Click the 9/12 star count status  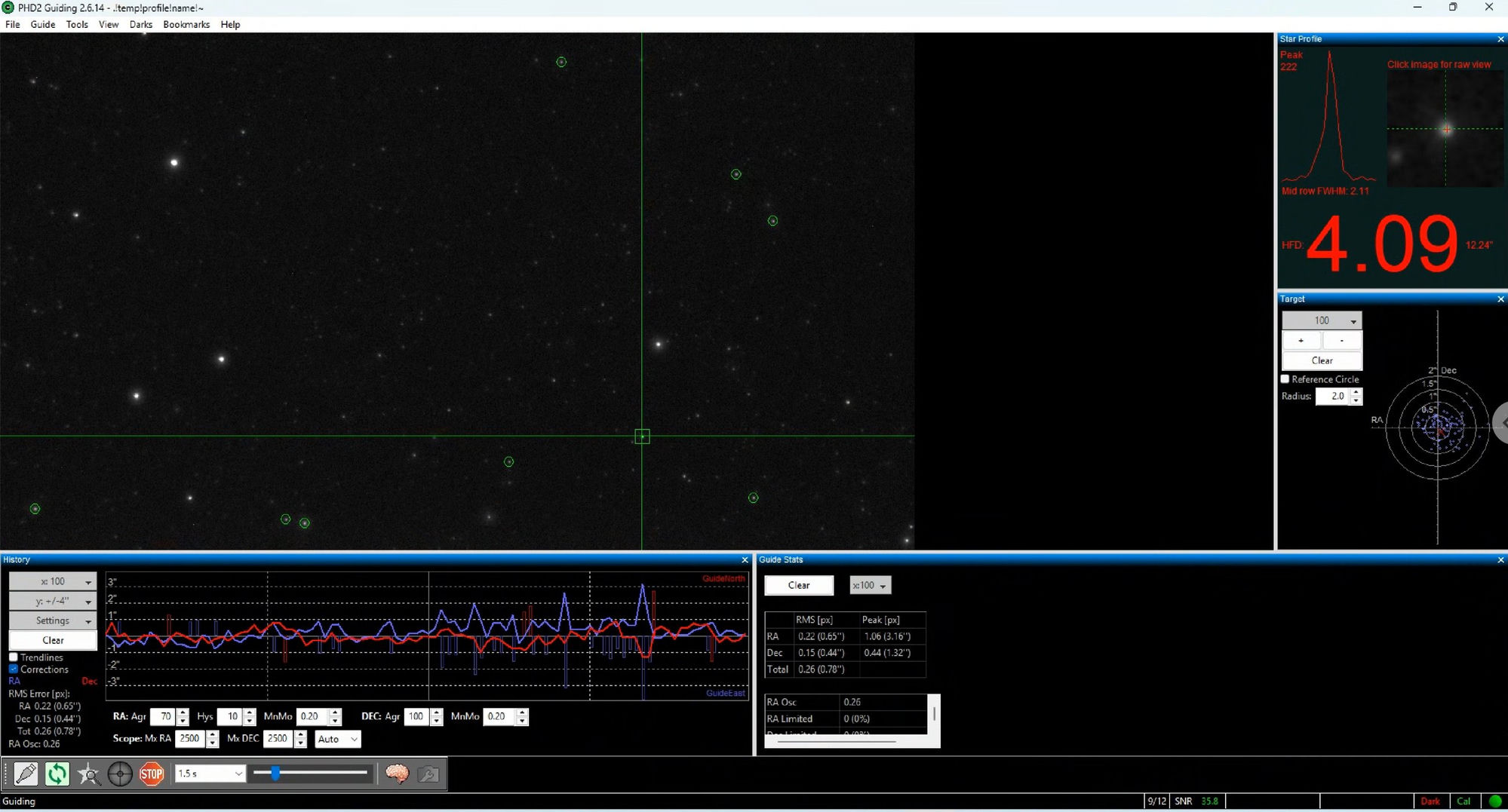pos(1156,801)
